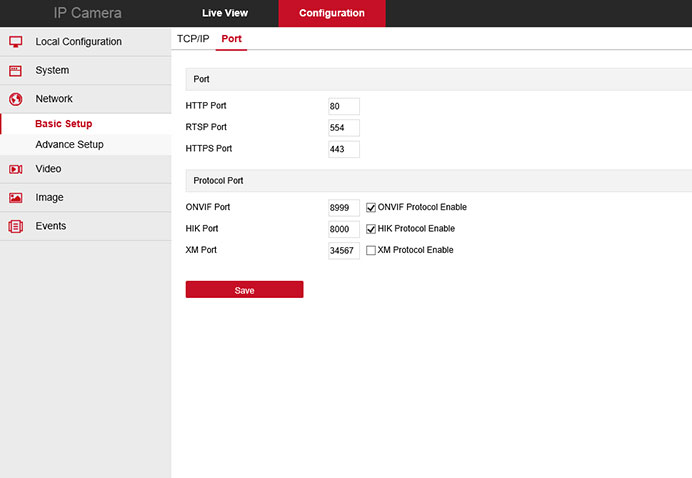Click the RTSP Port label
The width and height of the screenshot is (692, 478).
click(x=206, y=127)
